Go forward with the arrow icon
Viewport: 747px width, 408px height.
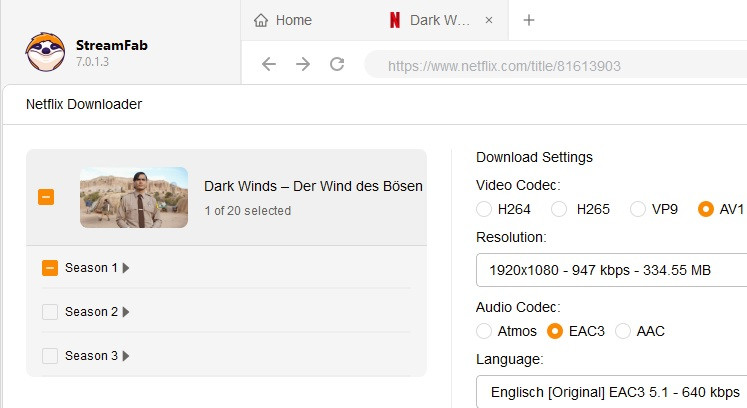point(303,64)
